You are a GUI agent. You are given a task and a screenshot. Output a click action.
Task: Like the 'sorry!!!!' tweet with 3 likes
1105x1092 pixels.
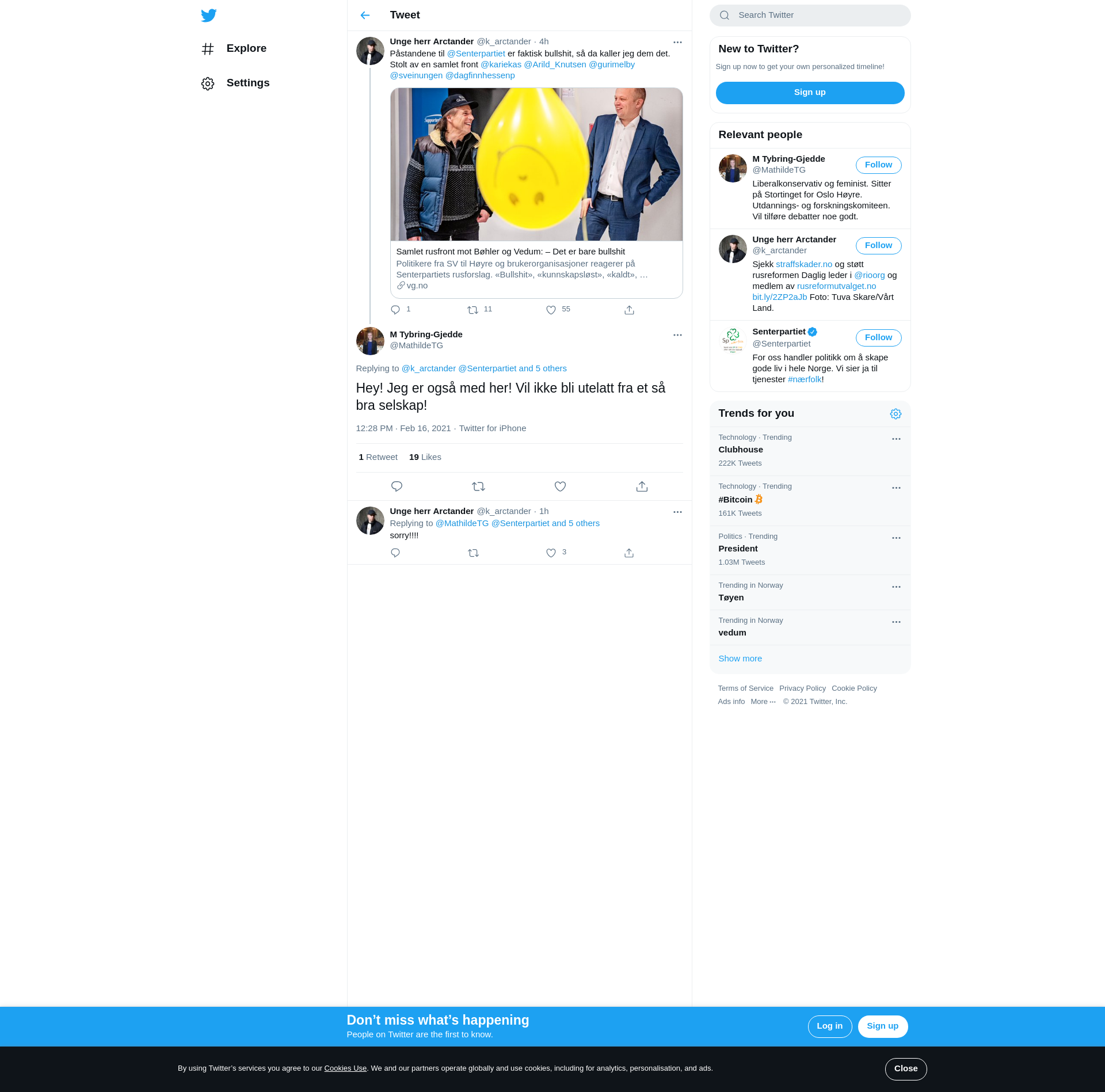pyautogui.click(x=551, y=553)
